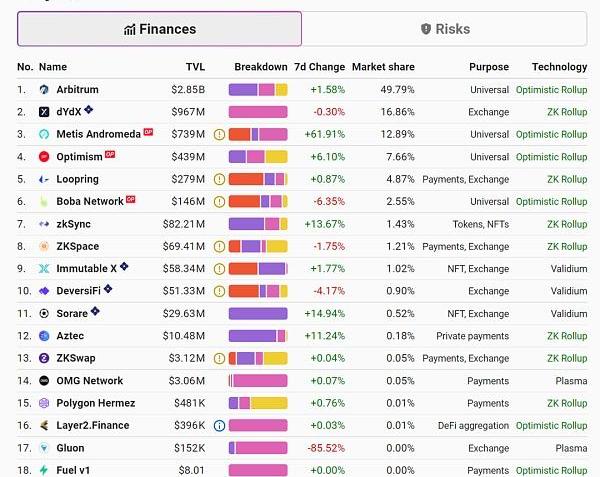Click the Breakdown column header
This screenshot has width=600, height=477.
pos(261,67)
